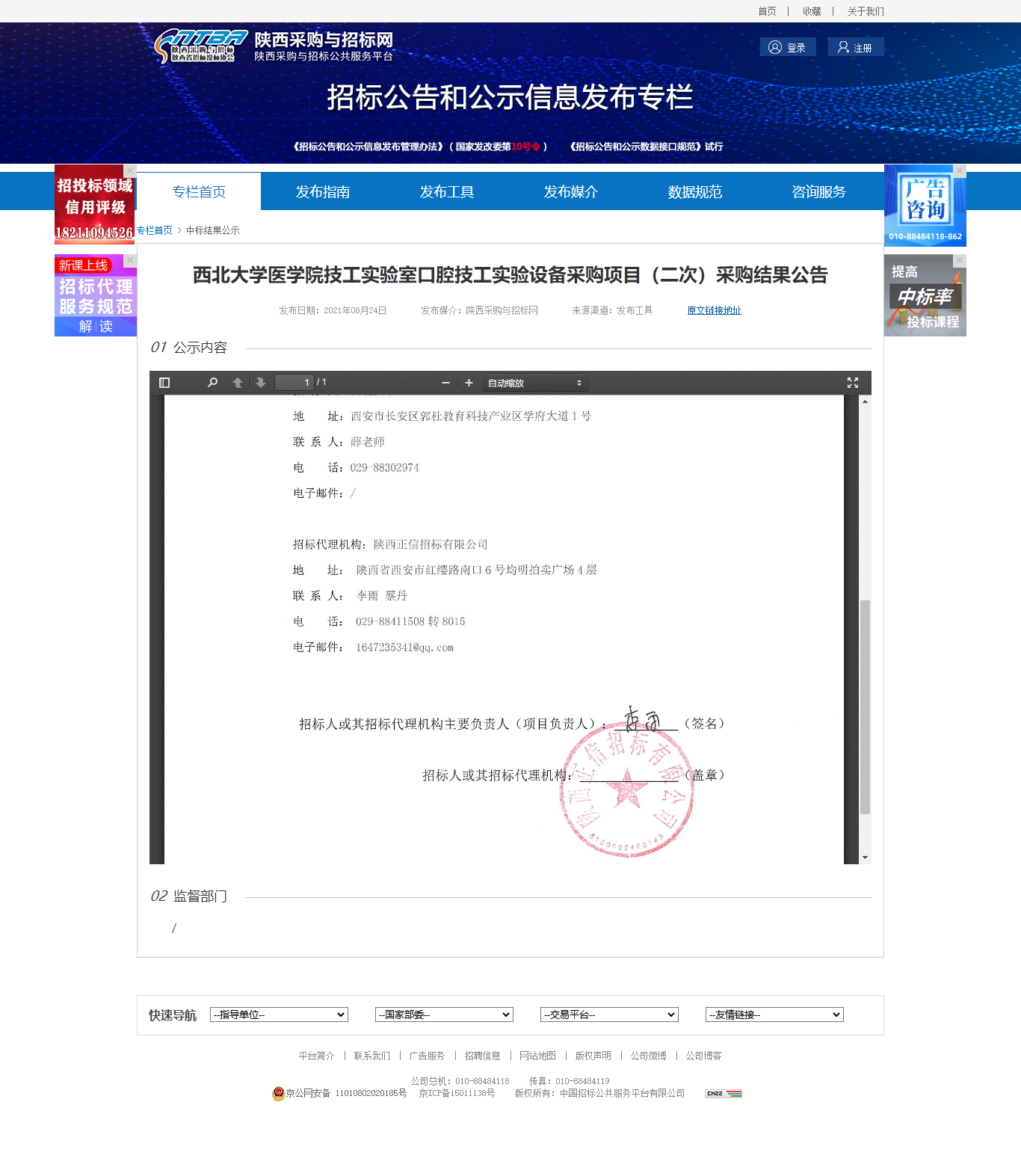
Task: Go to next PDF page arrow
Action: (x=260, y=383)
